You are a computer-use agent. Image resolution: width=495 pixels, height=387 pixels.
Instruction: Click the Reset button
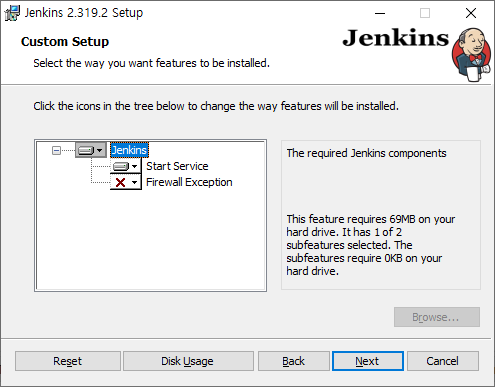[x=68, y=361]
